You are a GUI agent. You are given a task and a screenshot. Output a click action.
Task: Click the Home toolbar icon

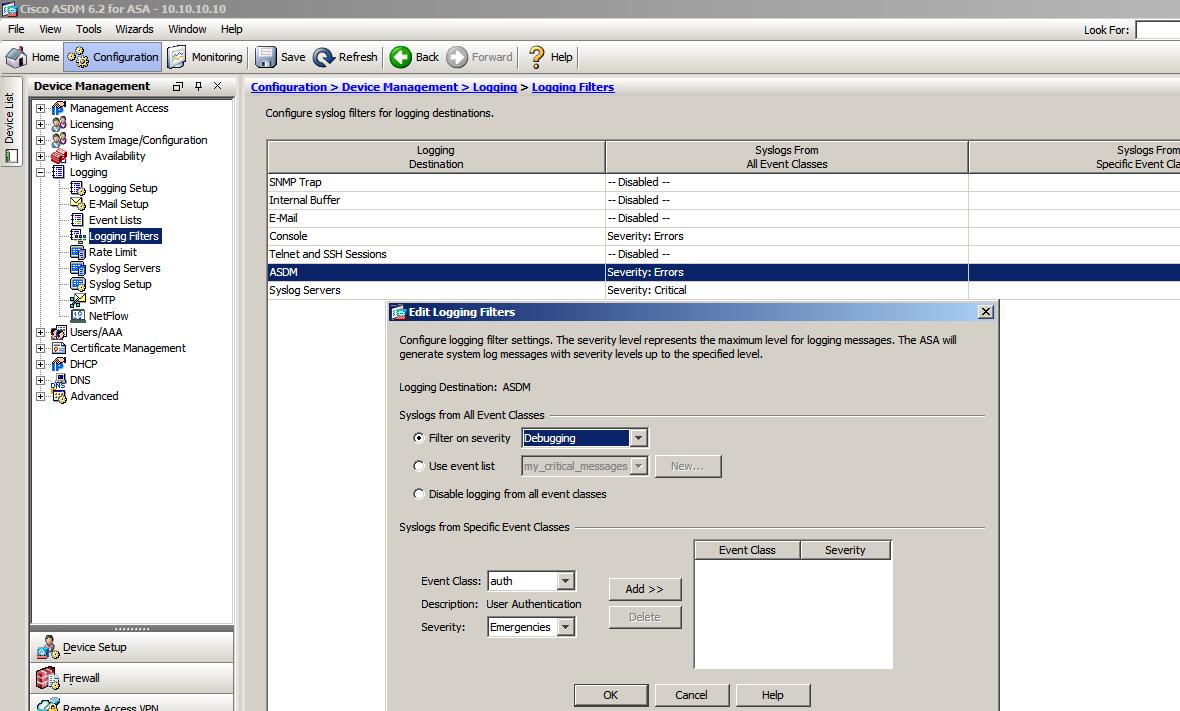(x=17, y=57)
